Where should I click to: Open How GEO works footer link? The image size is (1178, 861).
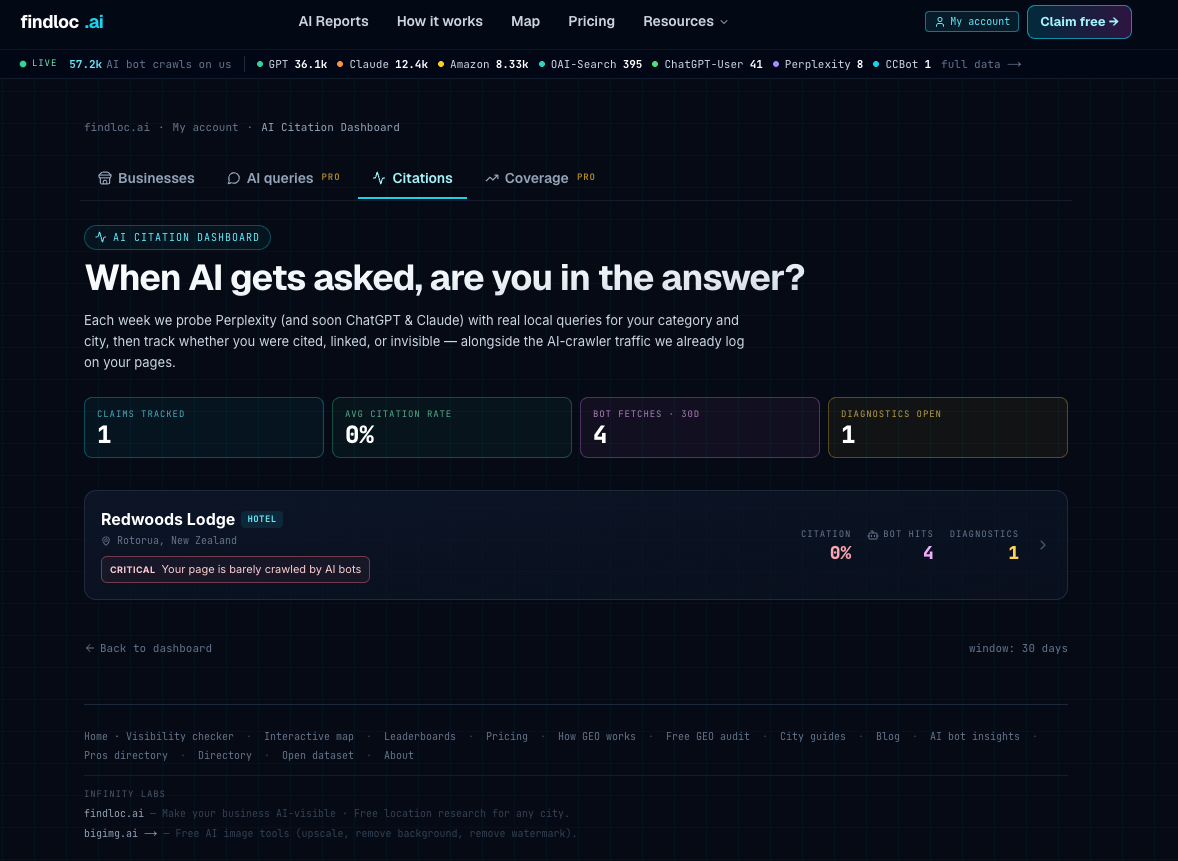tap(597, 736)
